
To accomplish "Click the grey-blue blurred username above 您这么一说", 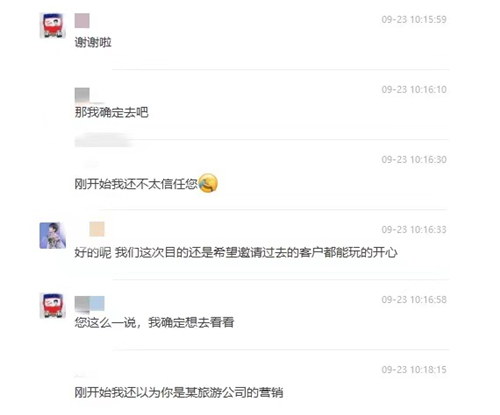I will click(89, 303).
